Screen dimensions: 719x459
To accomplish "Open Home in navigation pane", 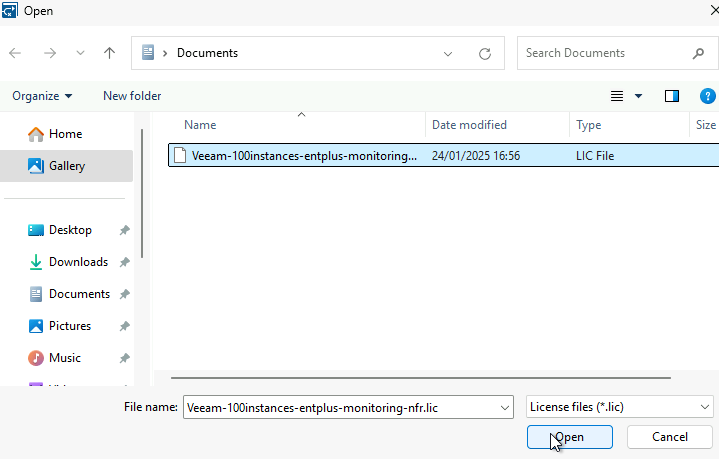I will pyautogui.click(x=66, y=134).
